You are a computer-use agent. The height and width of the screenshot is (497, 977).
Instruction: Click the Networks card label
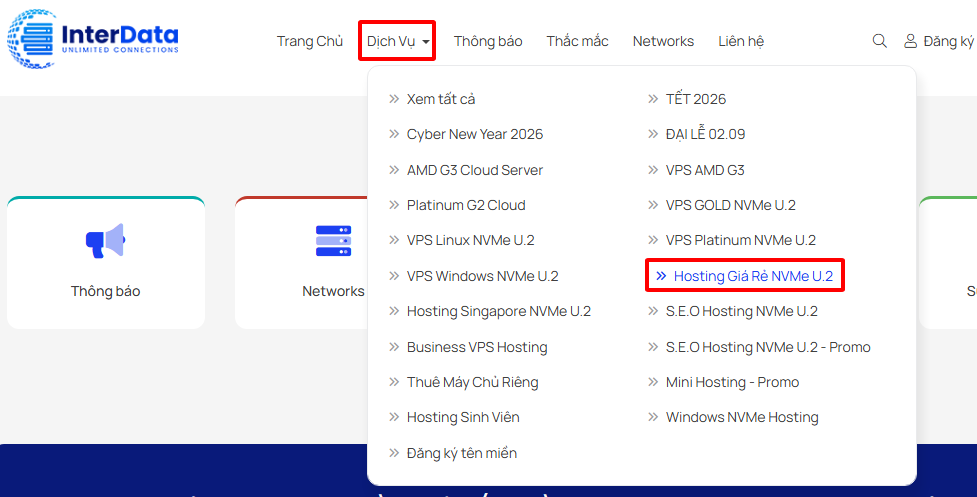(x=333, y=291)
